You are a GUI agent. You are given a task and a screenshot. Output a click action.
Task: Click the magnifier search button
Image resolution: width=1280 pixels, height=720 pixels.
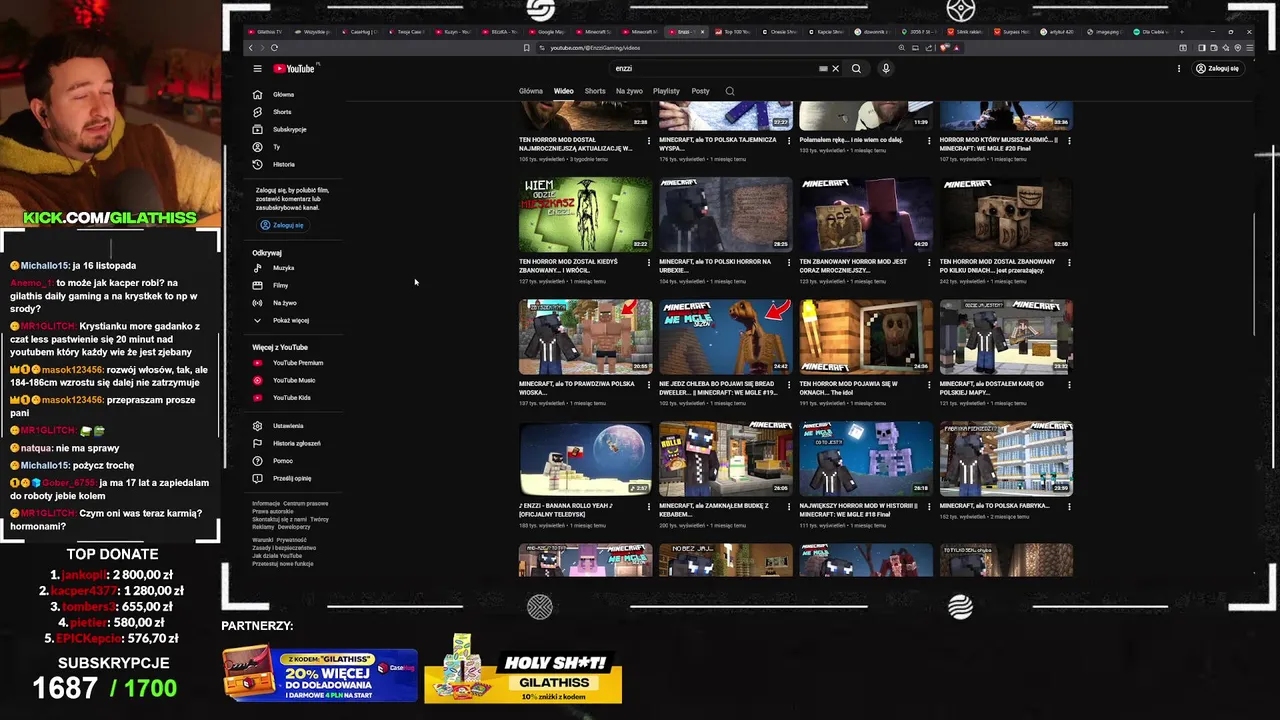point(856,69)
